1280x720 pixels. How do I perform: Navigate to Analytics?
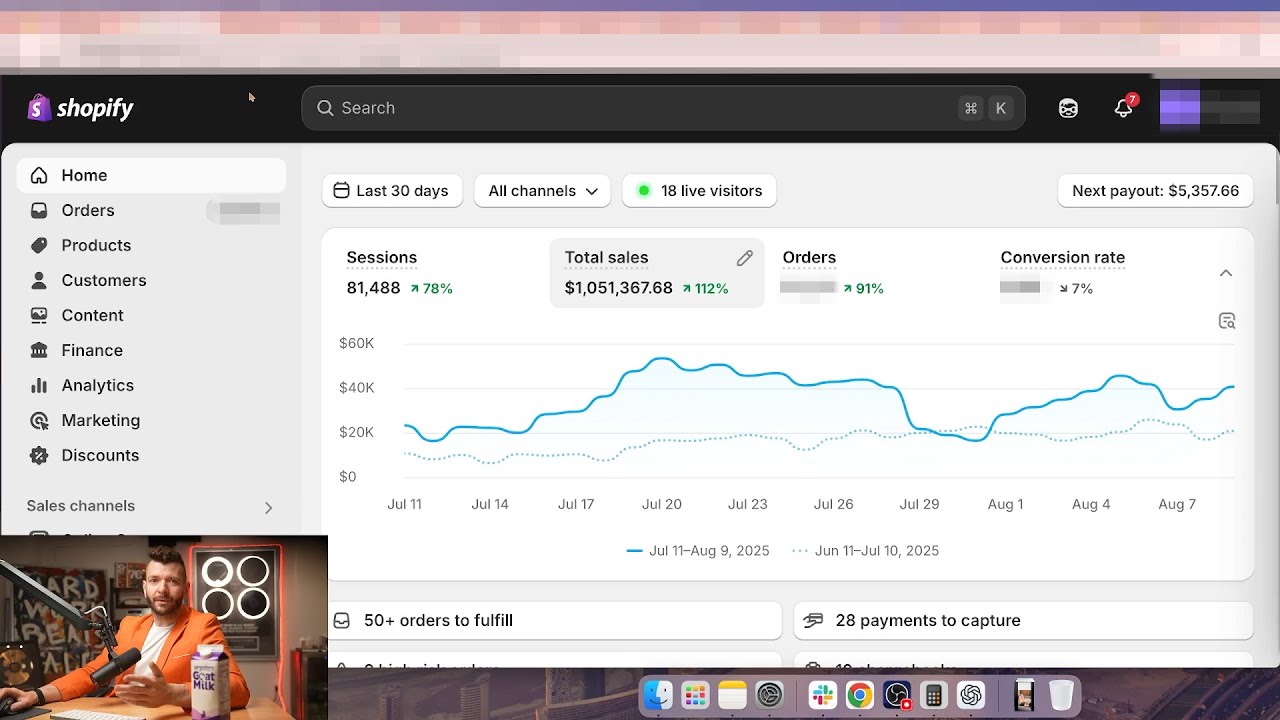[151, 385]
